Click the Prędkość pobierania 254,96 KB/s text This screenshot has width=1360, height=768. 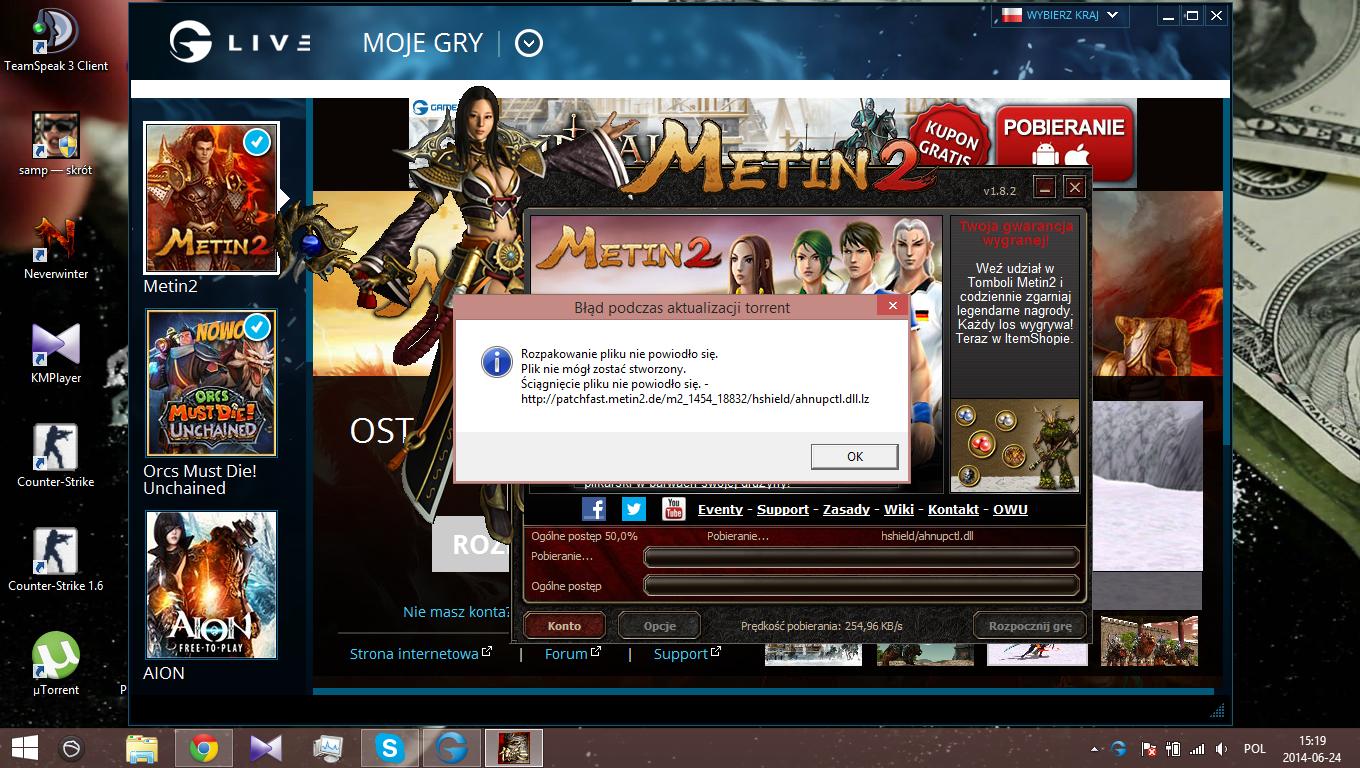(821, 626)
